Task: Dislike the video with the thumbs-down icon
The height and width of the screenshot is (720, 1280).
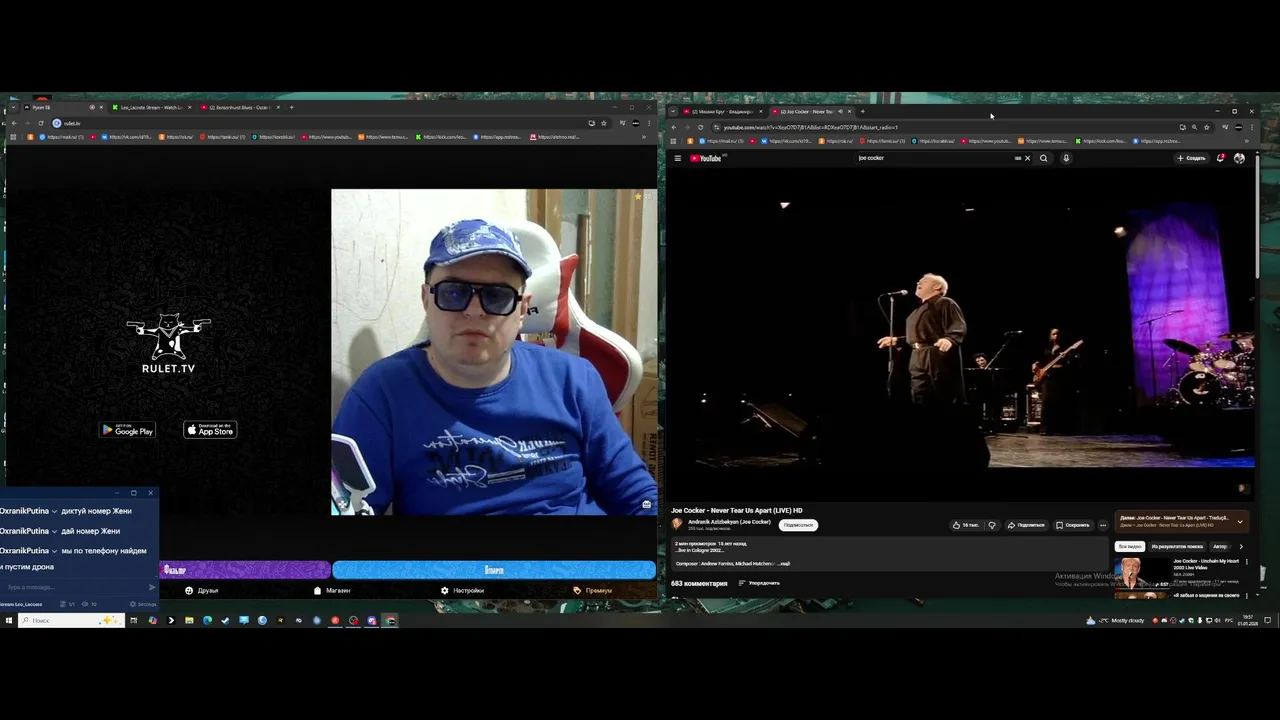Action: [x=992, y=525]
